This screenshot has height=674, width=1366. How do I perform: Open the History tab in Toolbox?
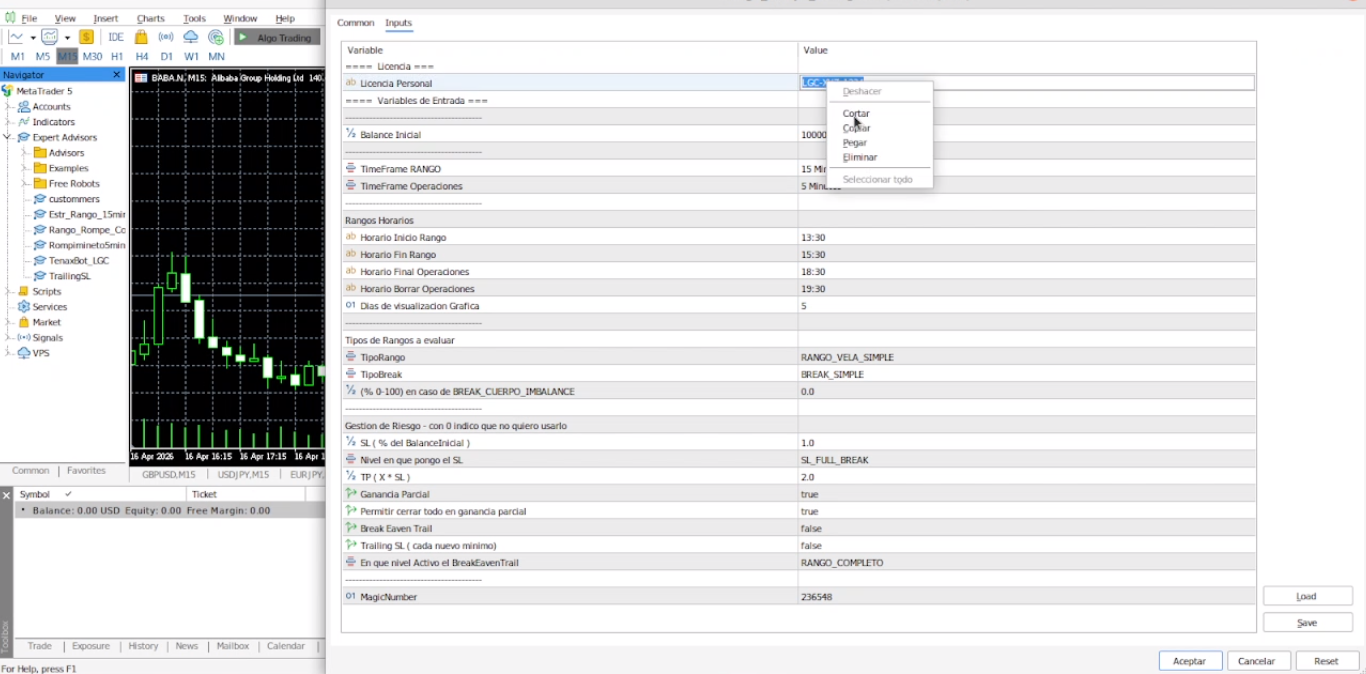pyautogui.click(x=143, y=646)
